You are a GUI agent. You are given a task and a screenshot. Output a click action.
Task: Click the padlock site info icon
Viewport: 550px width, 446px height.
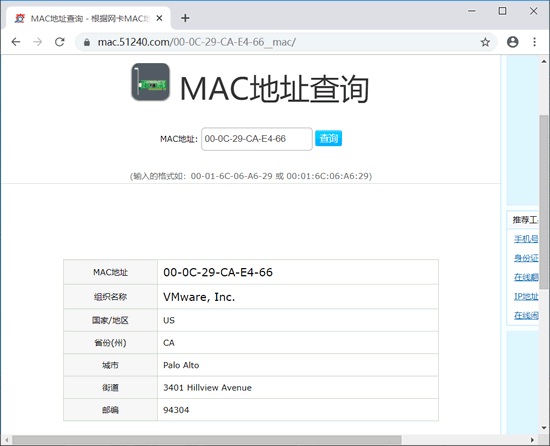coord(87,42)
